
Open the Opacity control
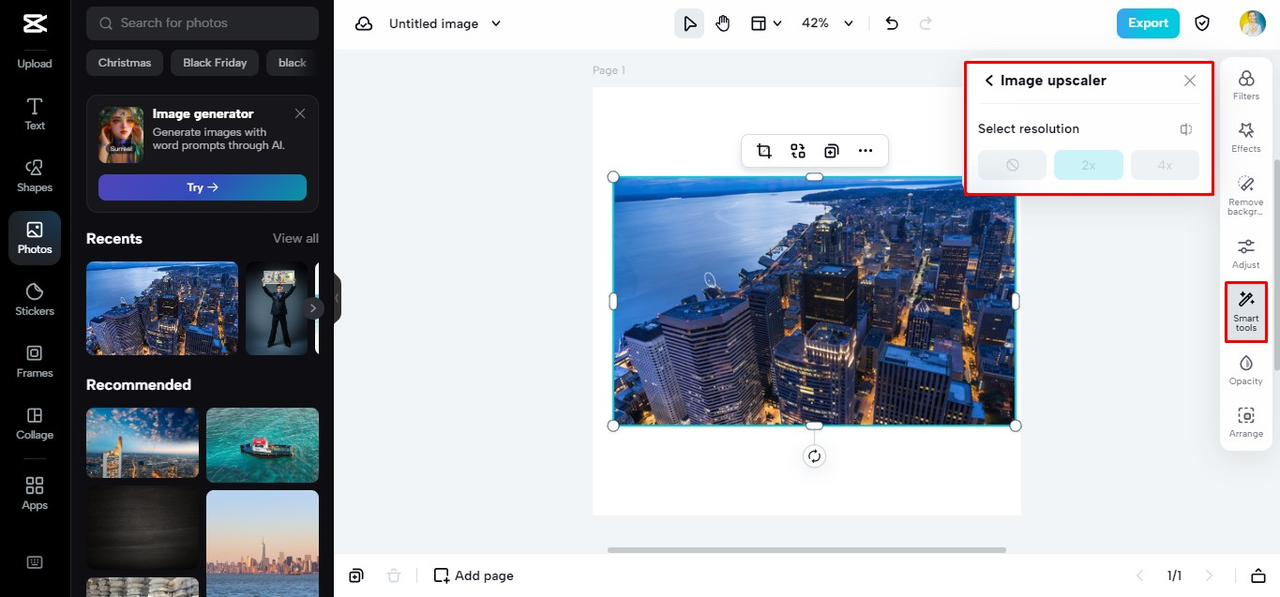pyautogui.click(x=1246, y=369)
